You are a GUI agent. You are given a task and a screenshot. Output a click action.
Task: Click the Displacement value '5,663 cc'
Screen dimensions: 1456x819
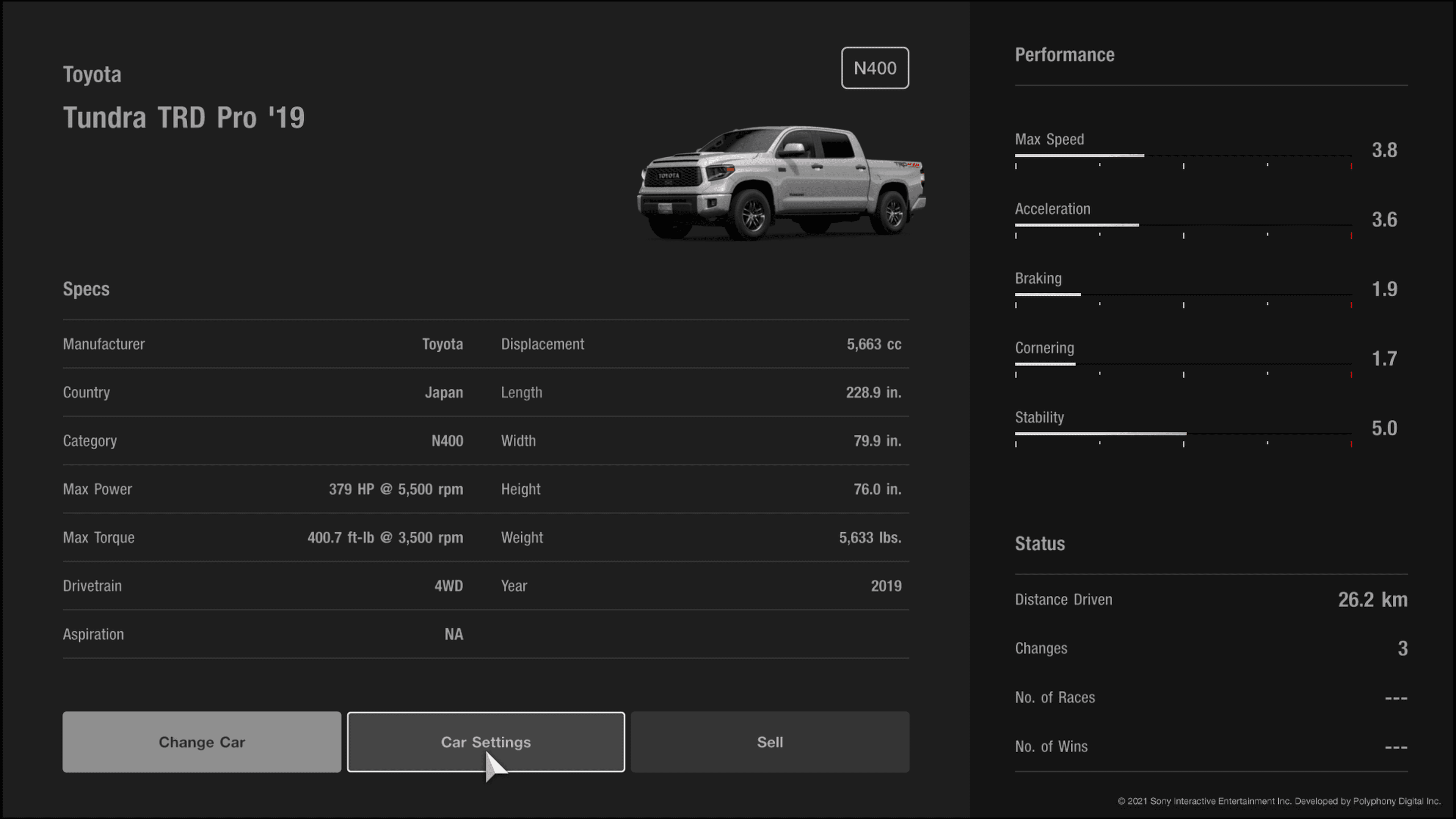[874, 344]
